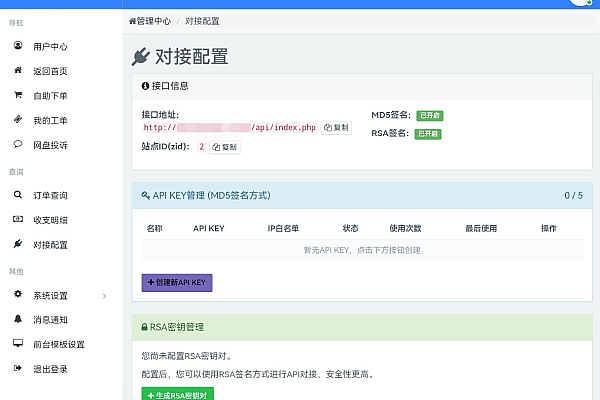Click the RSA签名 已开启 badge

pyautogui.click(x=428, y=134)
